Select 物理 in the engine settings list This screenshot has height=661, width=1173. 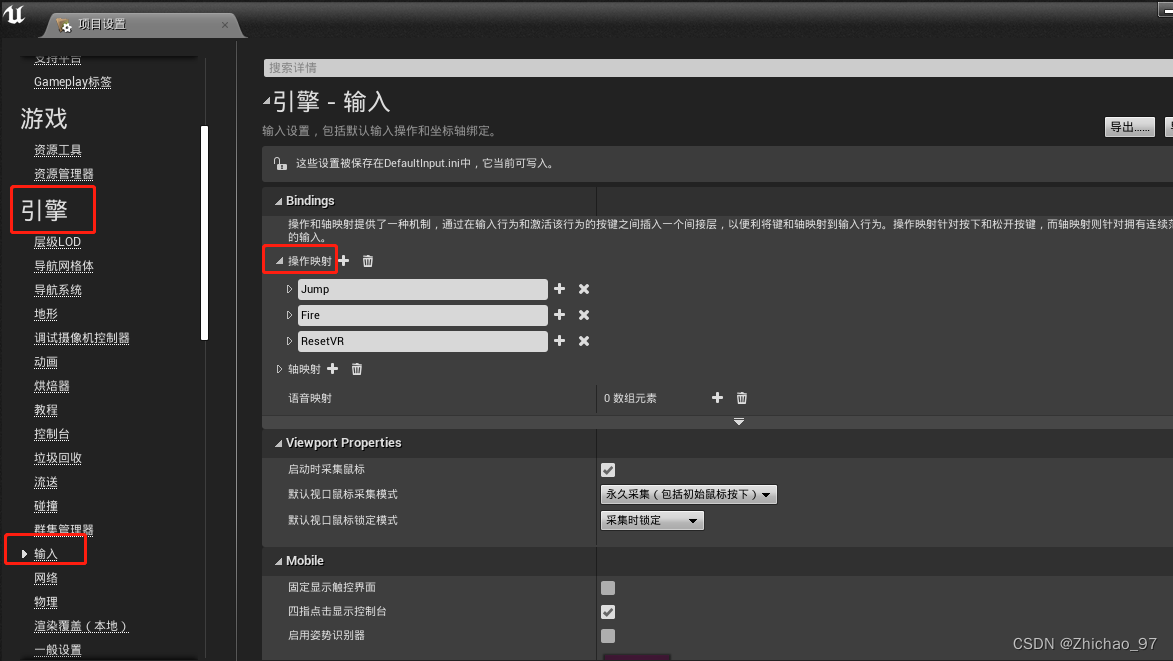[46, 602]
